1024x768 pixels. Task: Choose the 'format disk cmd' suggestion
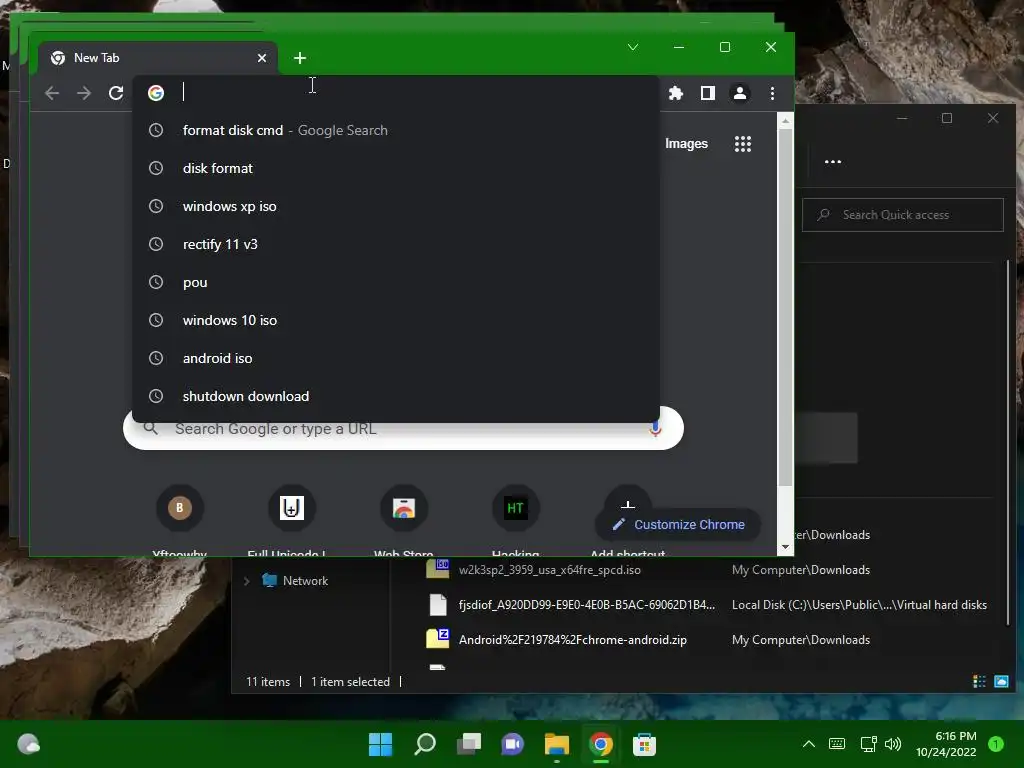coord(395,130)
